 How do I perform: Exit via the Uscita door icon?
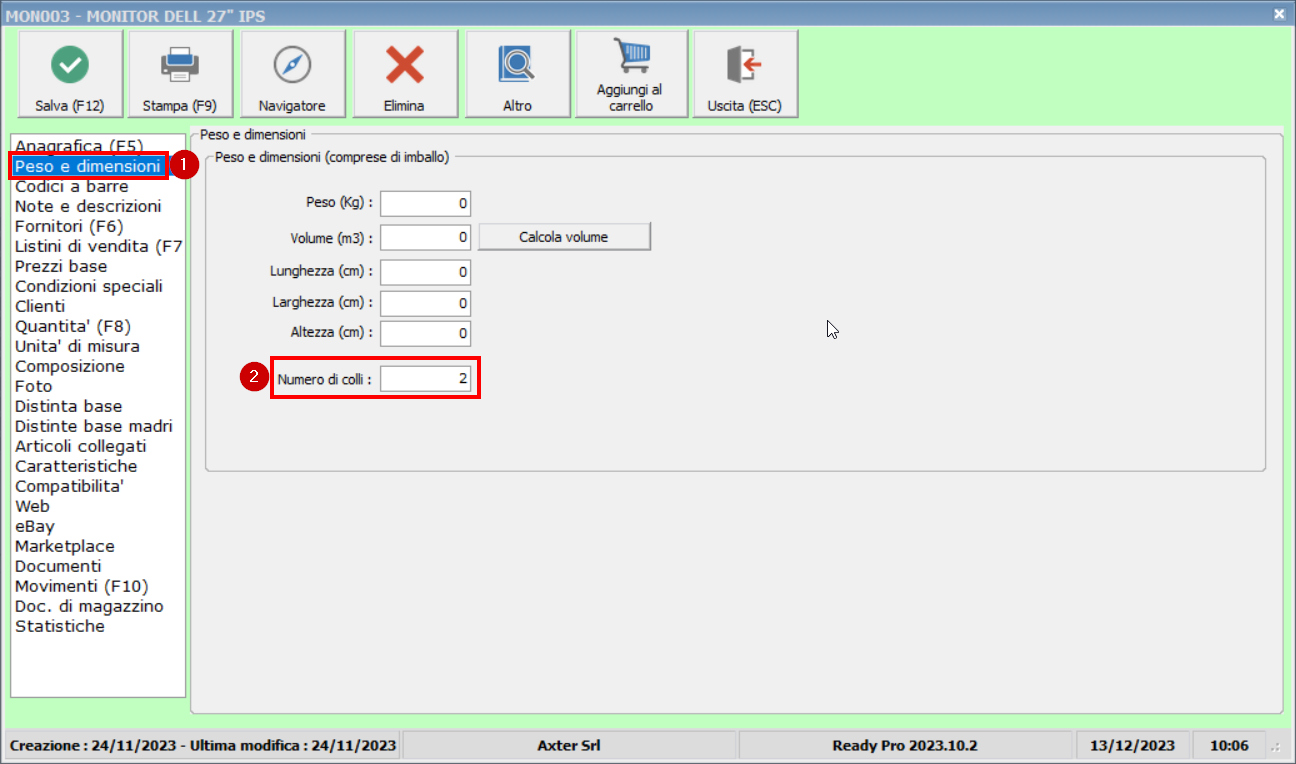tap(744, 65)
